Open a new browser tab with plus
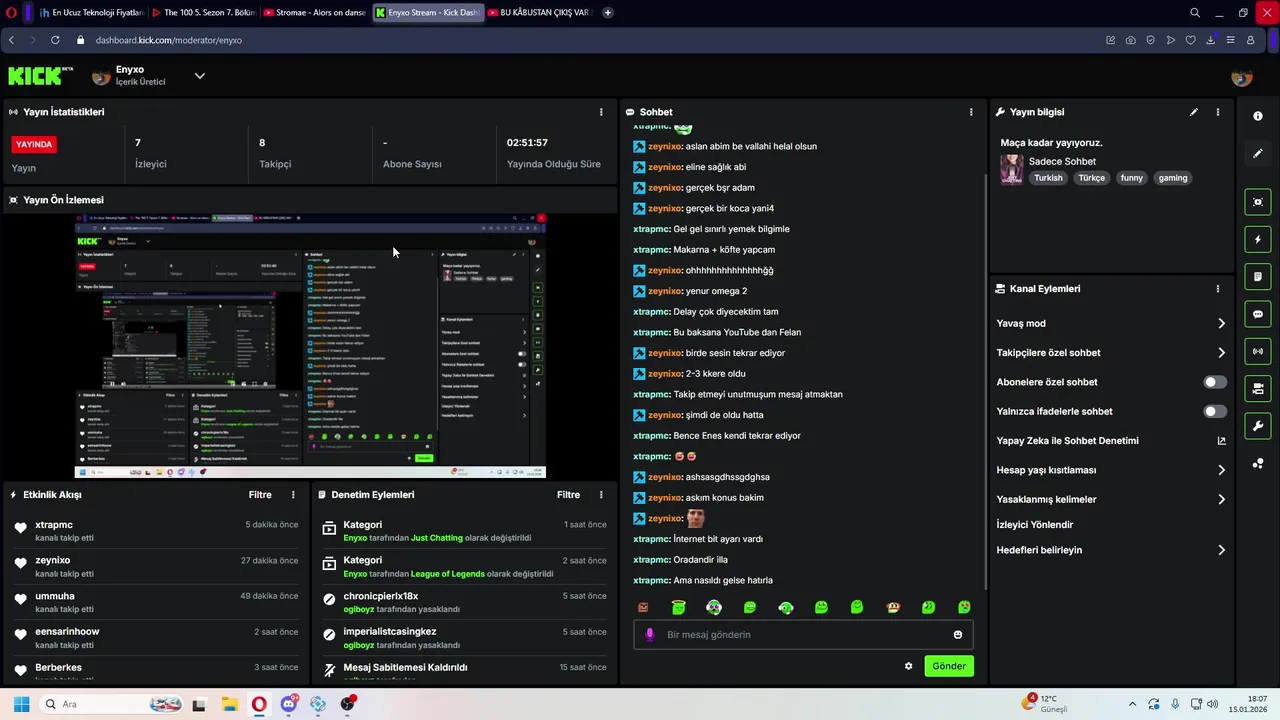The height and width of the screenshot is (720, 1280). [x=608, y=13]
